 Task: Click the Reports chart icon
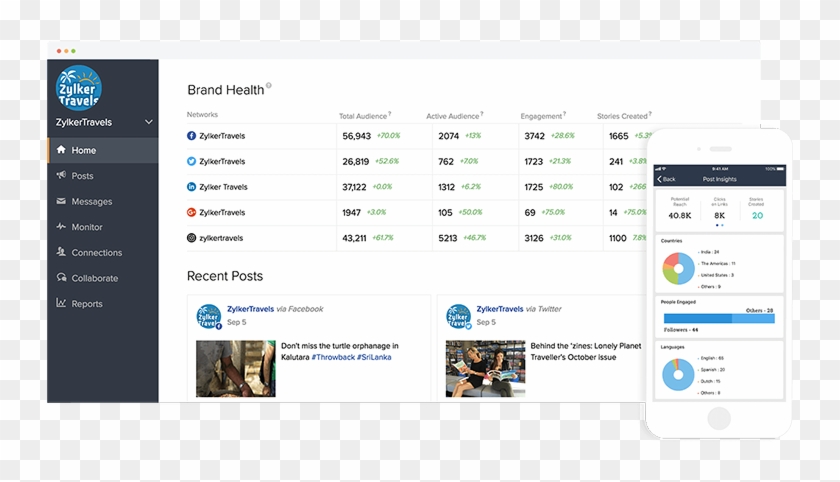(x=61, y=303)
